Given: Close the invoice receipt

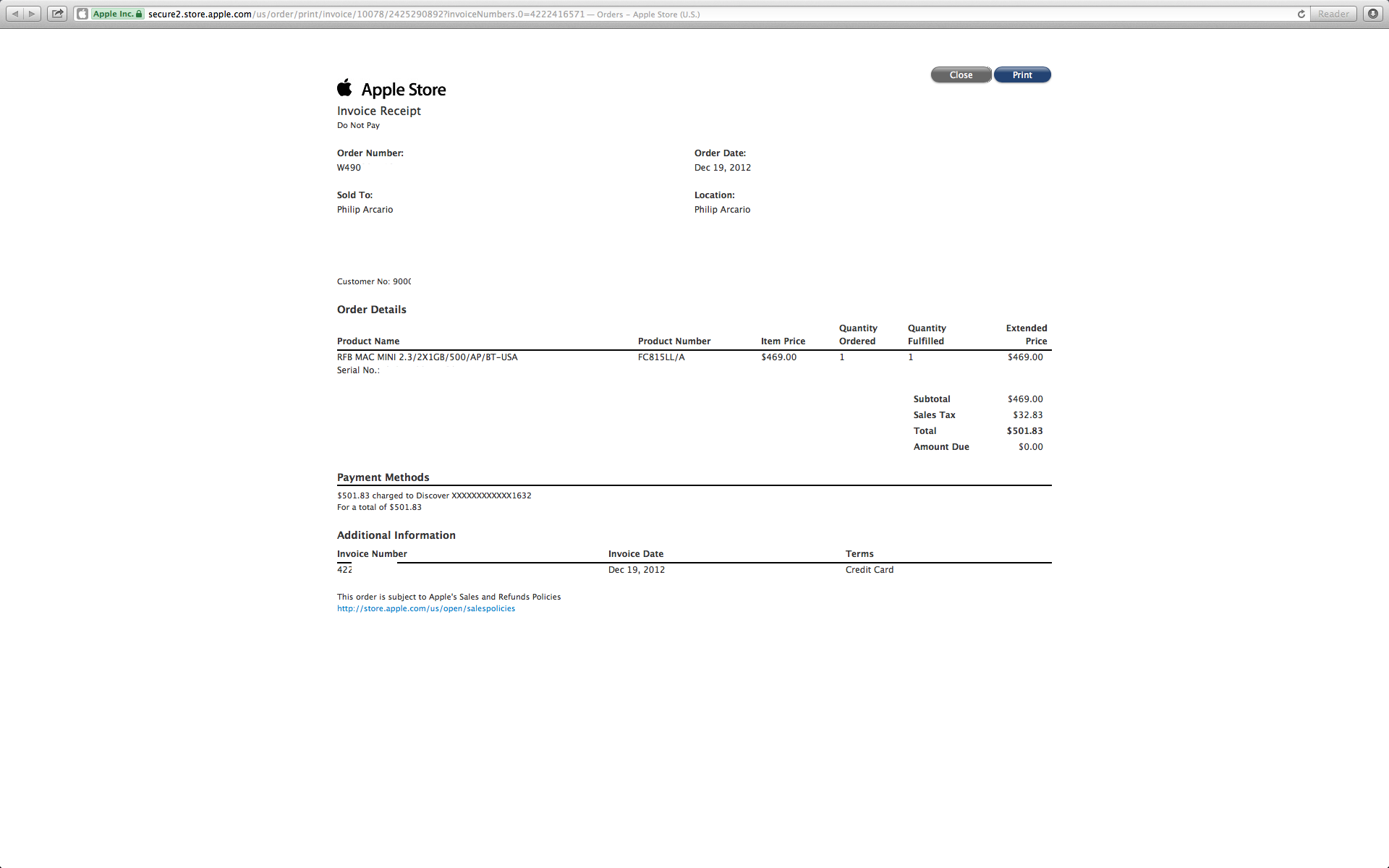Looking at the screenshot, I should 961,75.
